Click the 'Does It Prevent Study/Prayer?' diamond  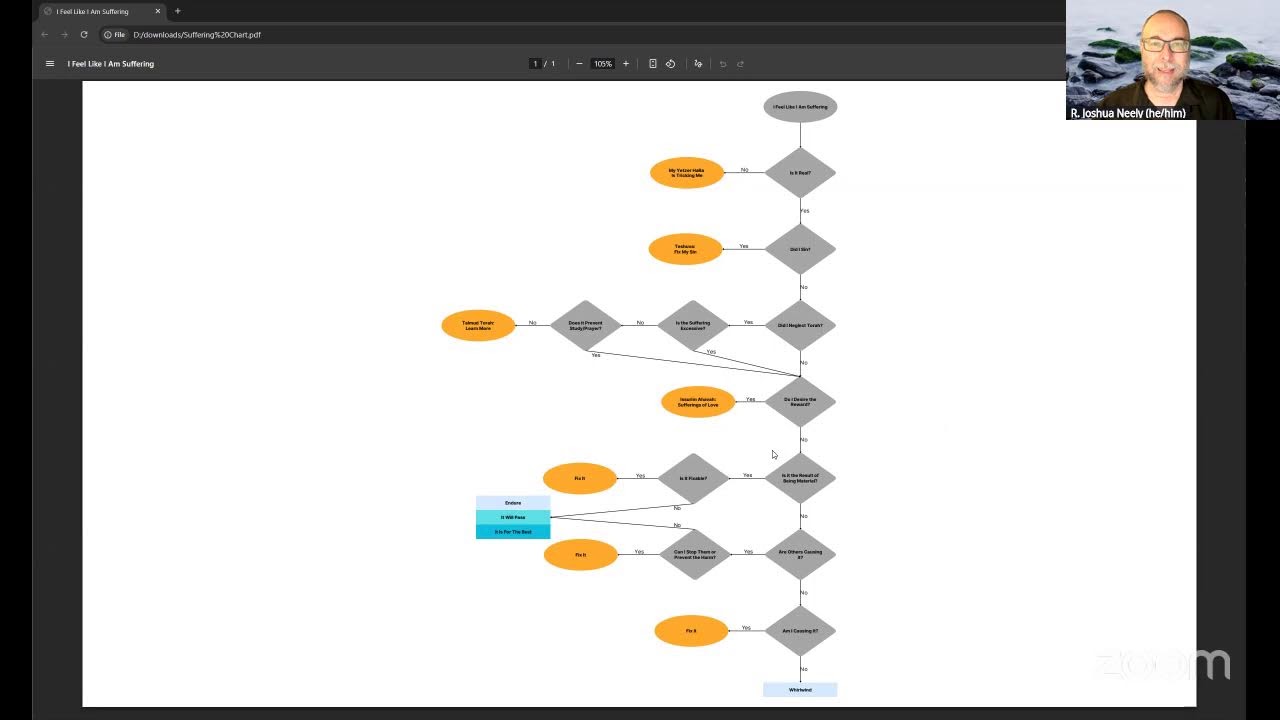click(585, 325)
